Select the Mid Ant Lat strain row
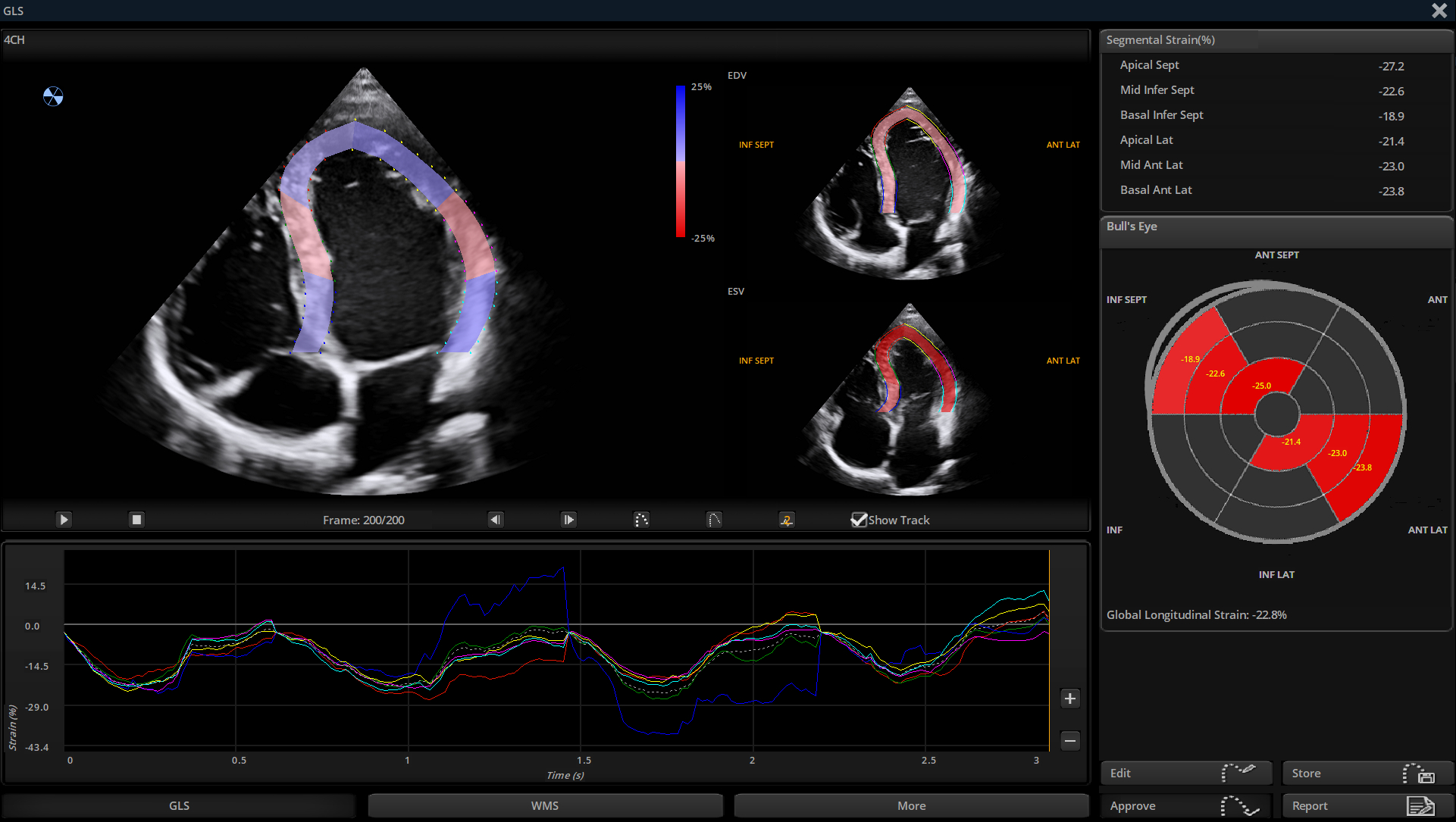 coord(1276,166)
